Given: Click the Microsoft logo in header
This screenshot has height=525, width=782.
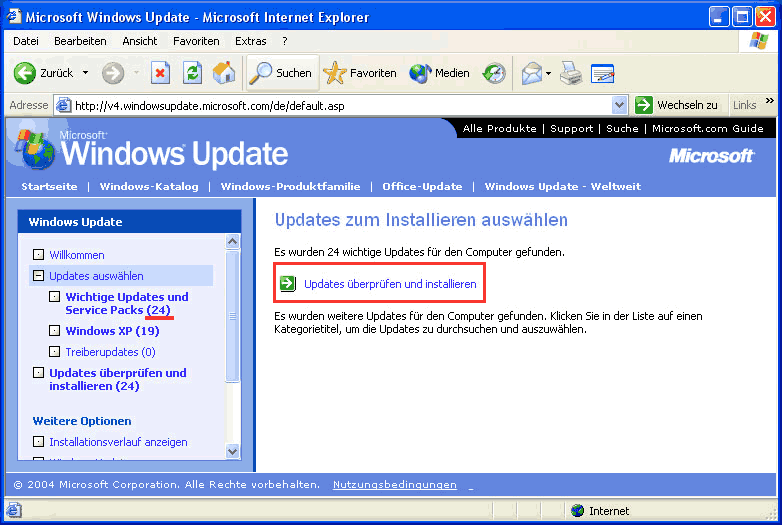Looking at the screenshot, I should pyautogui.click(x=711, y=156).
